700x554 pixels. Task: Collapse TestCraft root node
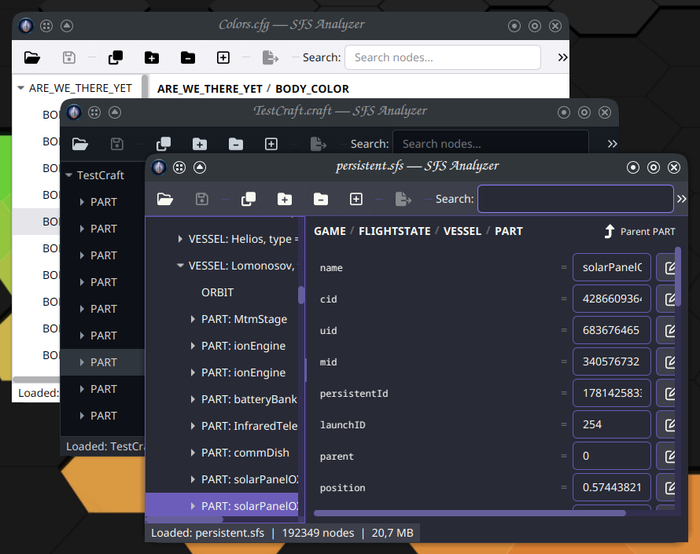pos(69,175)
